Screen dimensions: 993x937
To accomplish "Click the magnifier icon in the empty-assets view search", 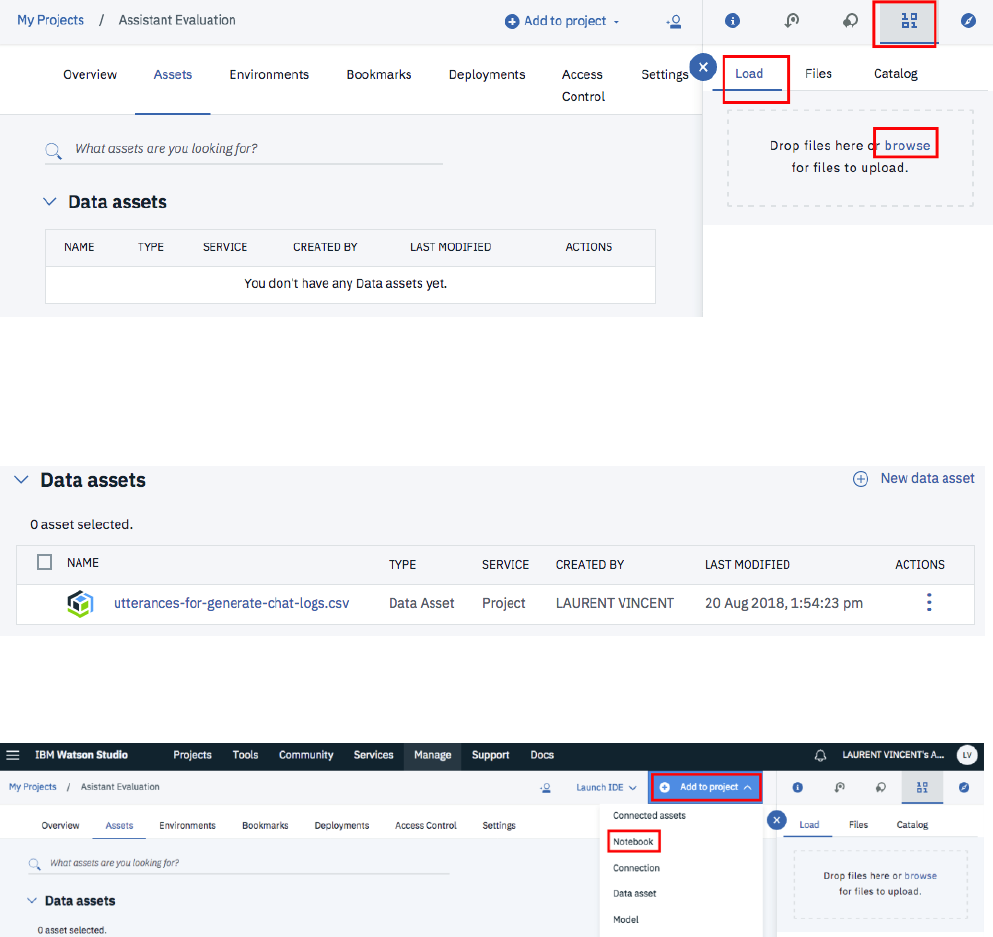I will click(53, 151).
